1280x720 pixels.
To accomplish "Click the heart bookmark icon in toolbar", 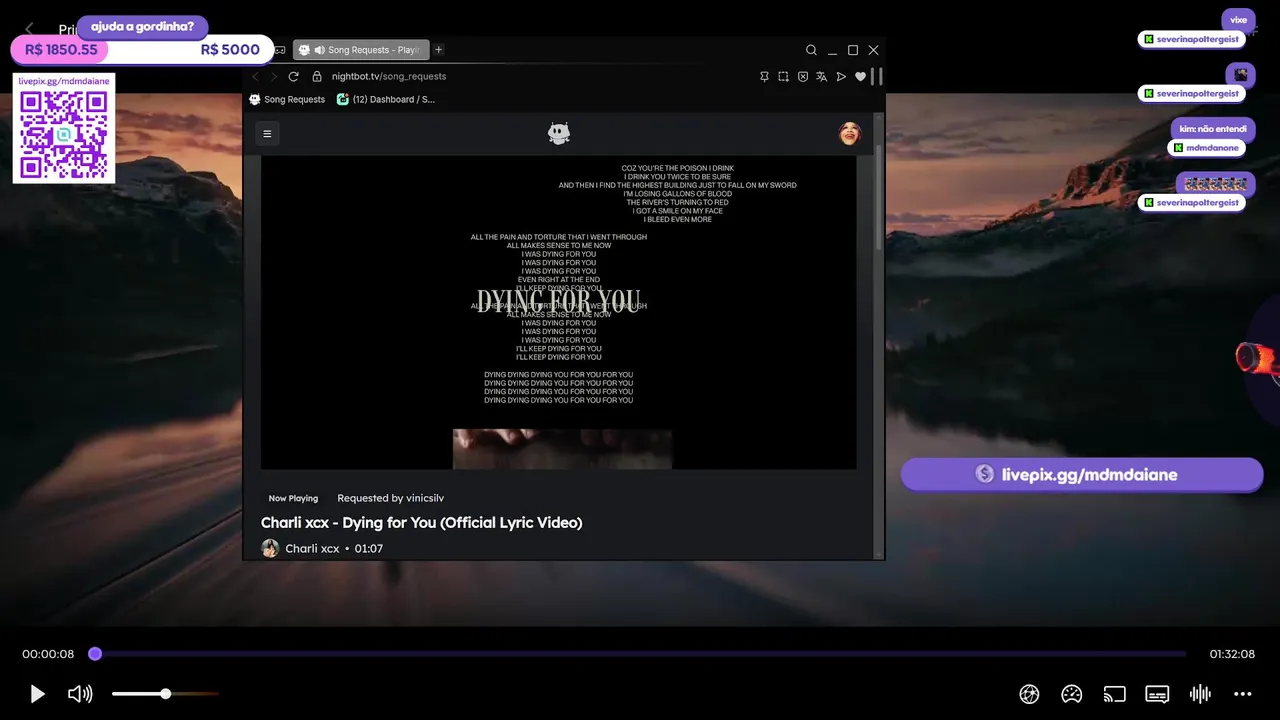I will tap(860, 76).
